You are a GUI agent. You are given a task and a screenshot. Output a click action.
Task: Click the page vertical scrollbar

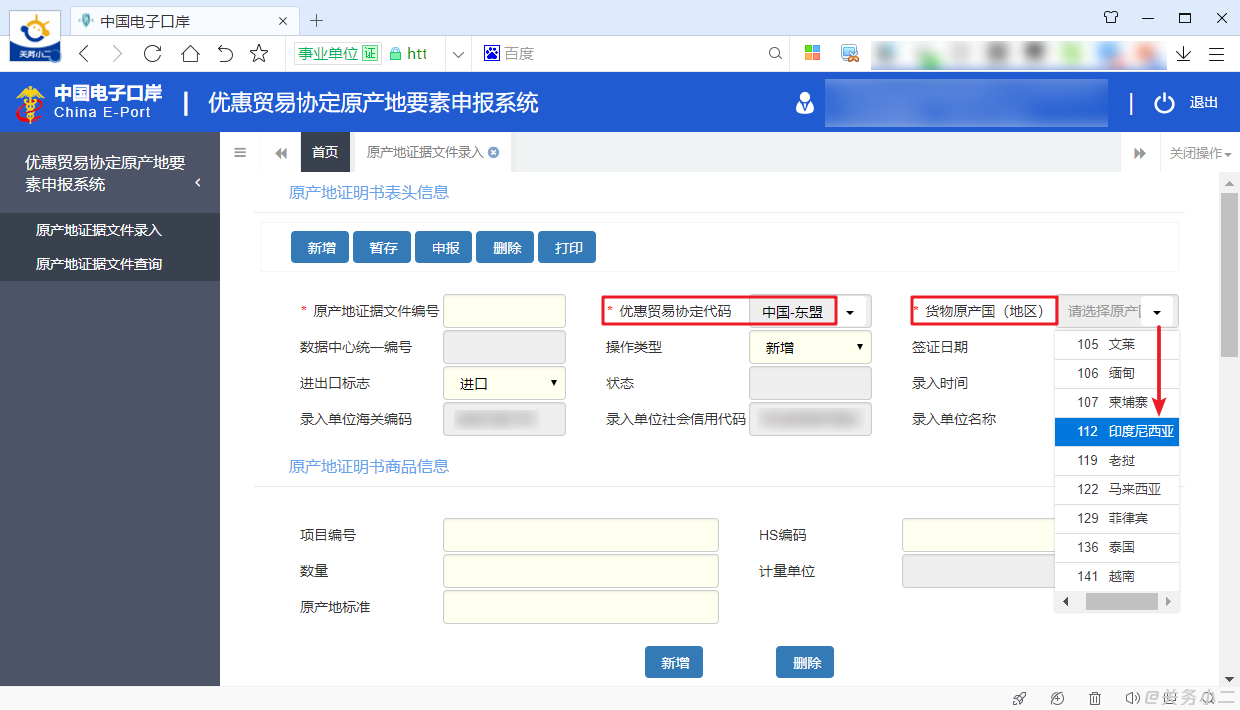coord(1230,275)
